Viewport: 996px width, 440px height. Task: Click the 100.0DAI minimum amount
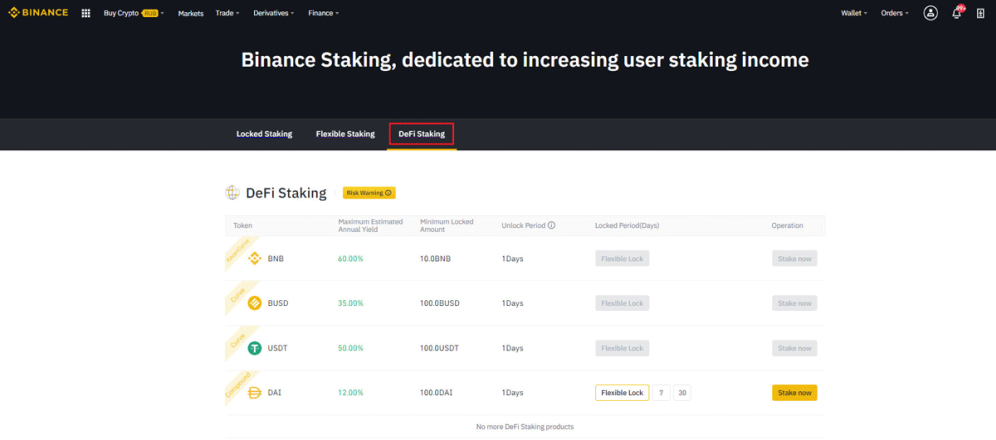(437, 392)
